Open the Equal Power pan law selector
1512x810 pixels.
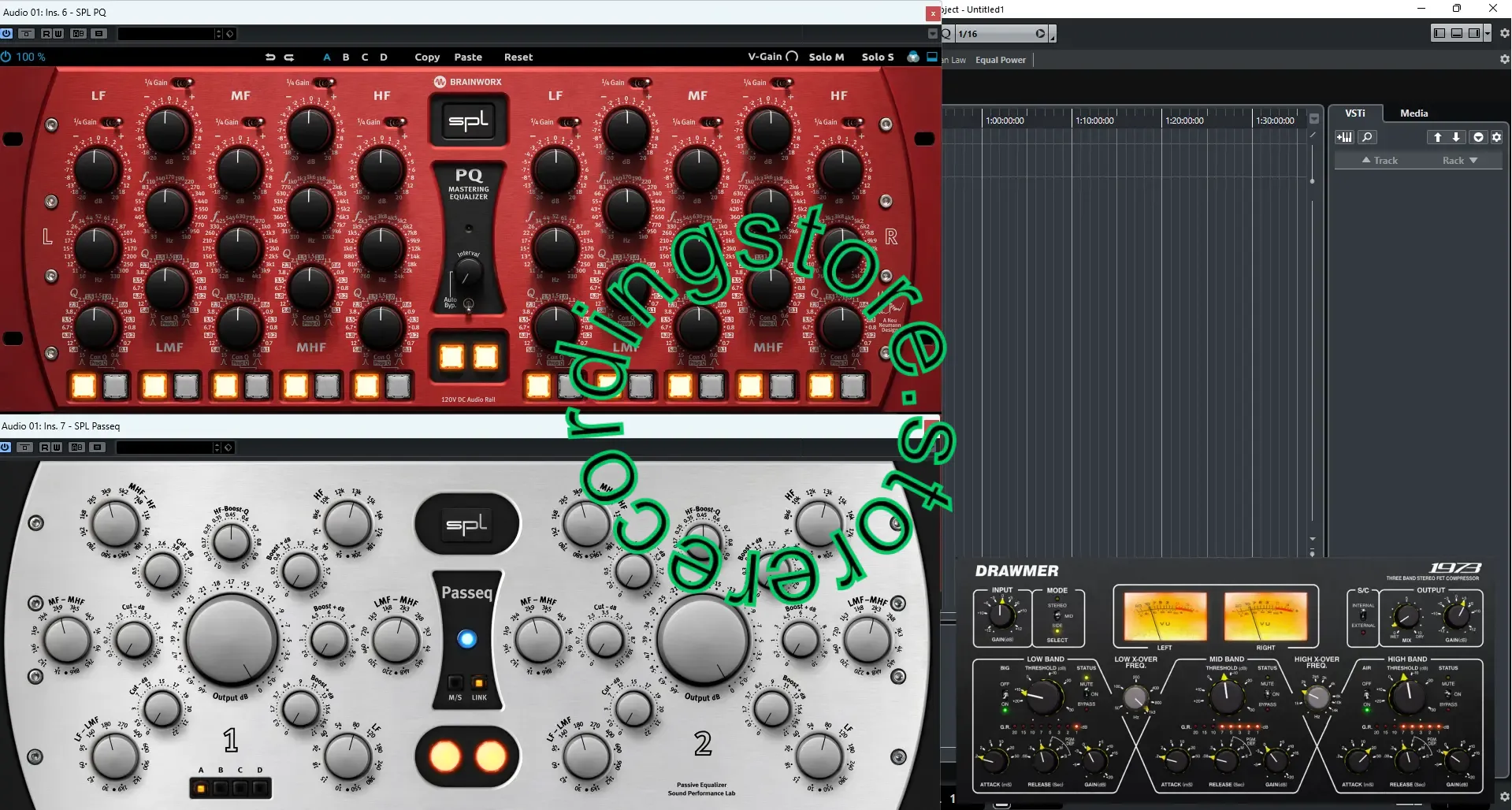pyautogui.click(x=1001, y=60)
